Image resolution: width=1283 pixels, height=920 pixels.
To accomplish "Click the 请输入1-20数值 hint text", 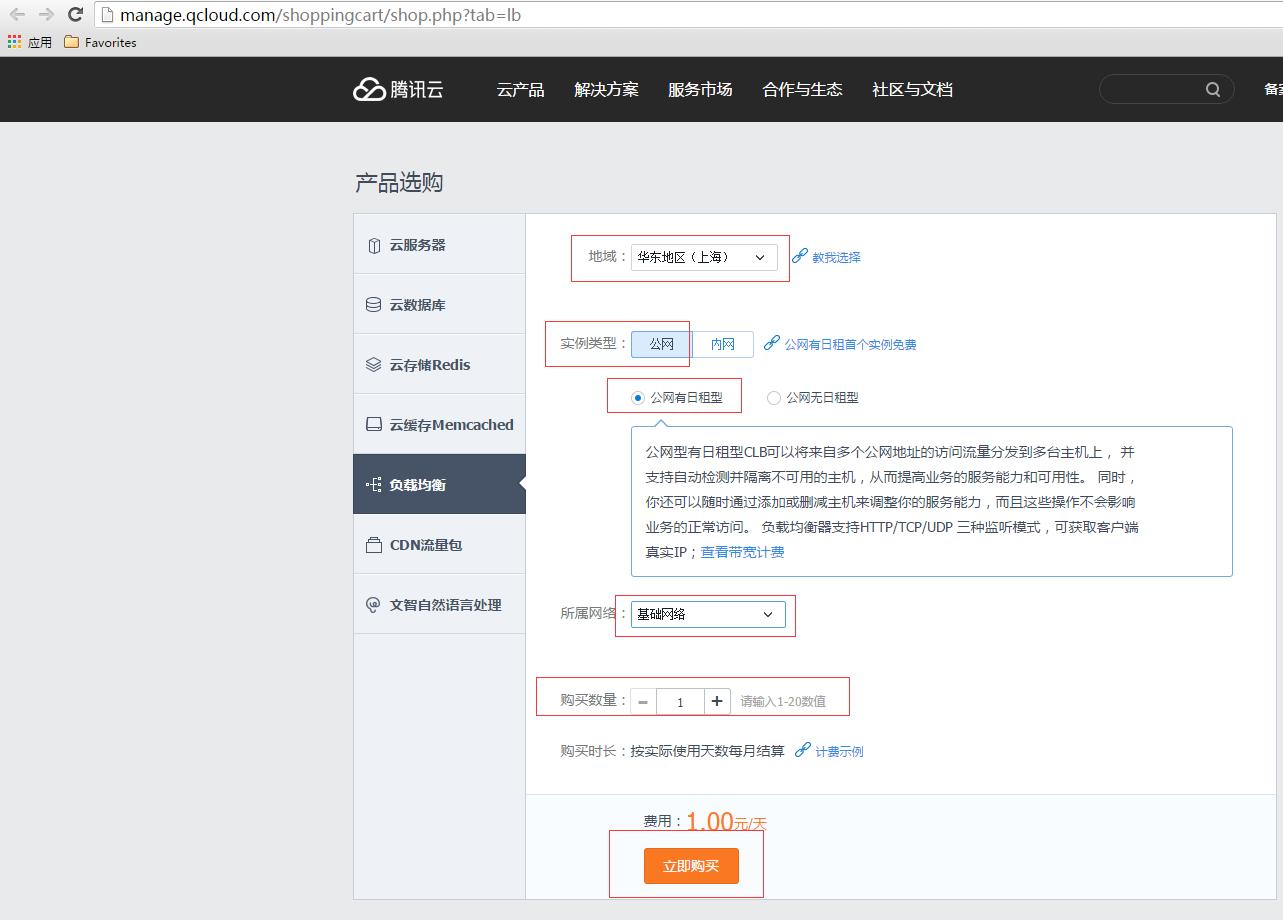I will [783, 701].
